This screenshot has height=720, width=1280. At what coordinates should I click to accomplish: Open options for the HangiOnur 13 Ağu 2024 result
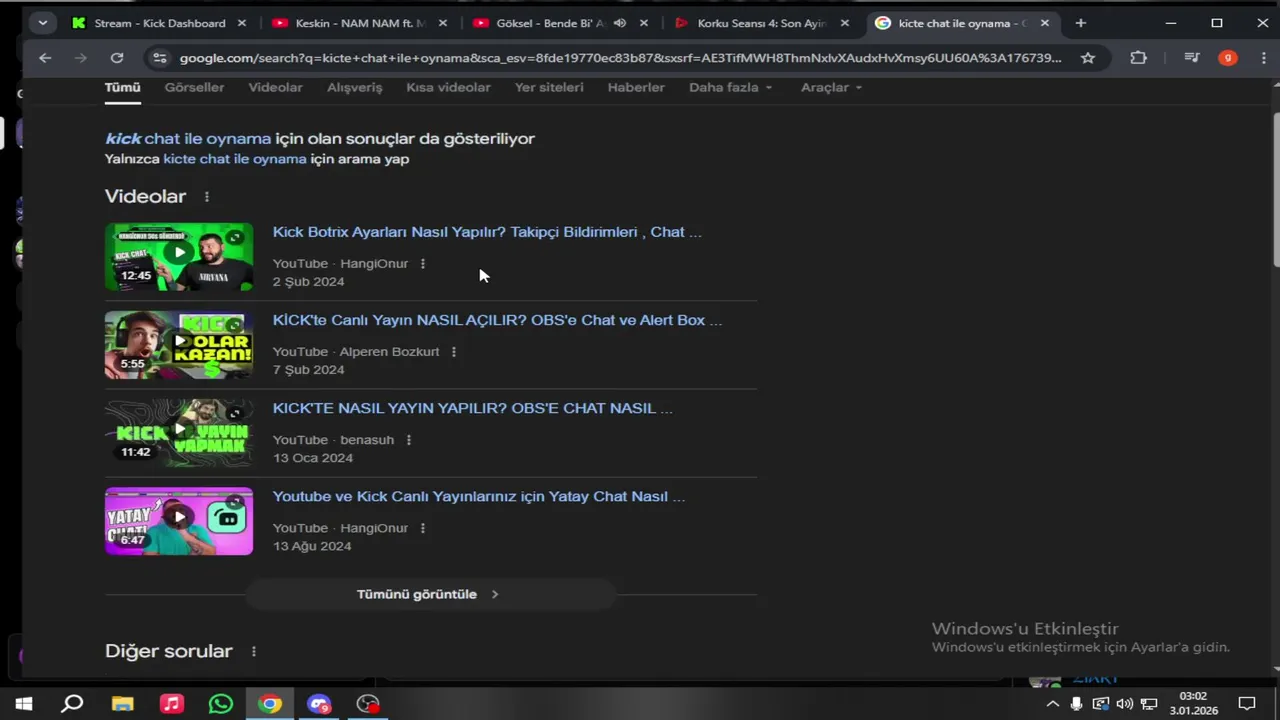pos(423,528)
